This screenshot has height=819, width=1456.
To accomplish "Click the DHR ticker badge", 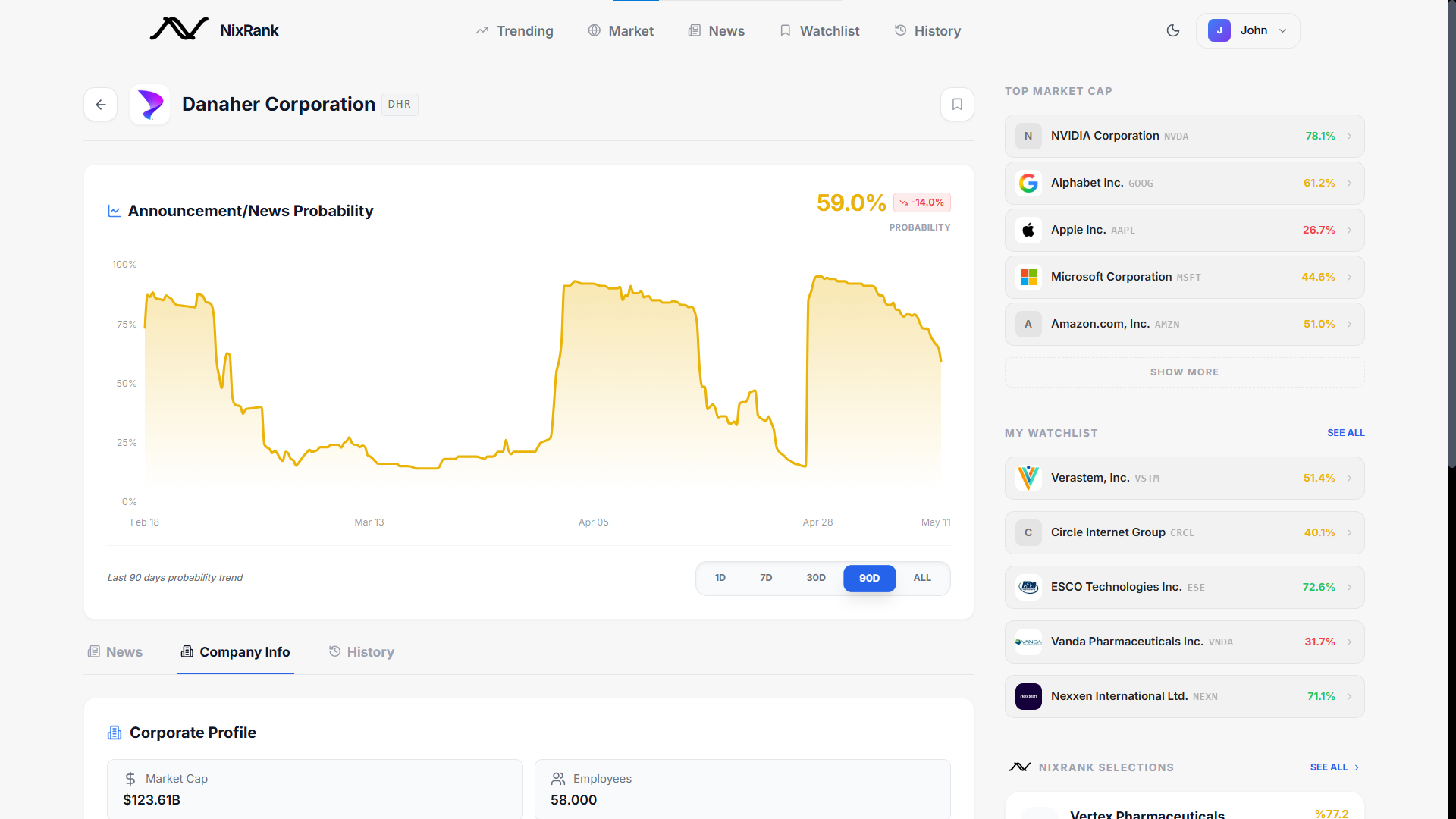I will point(400,105).
